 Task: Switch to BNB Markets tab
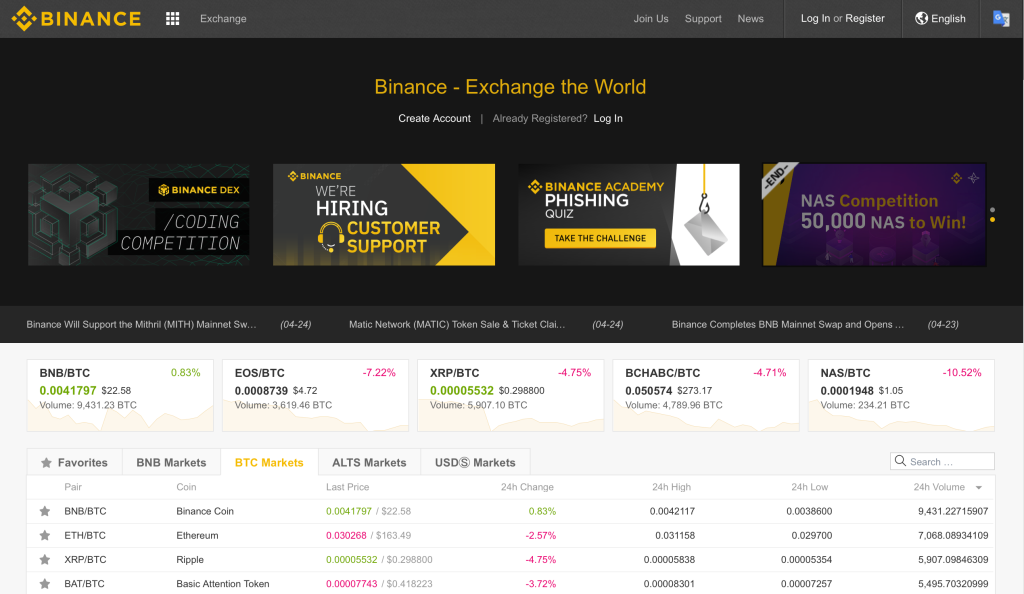pos(171,462)
